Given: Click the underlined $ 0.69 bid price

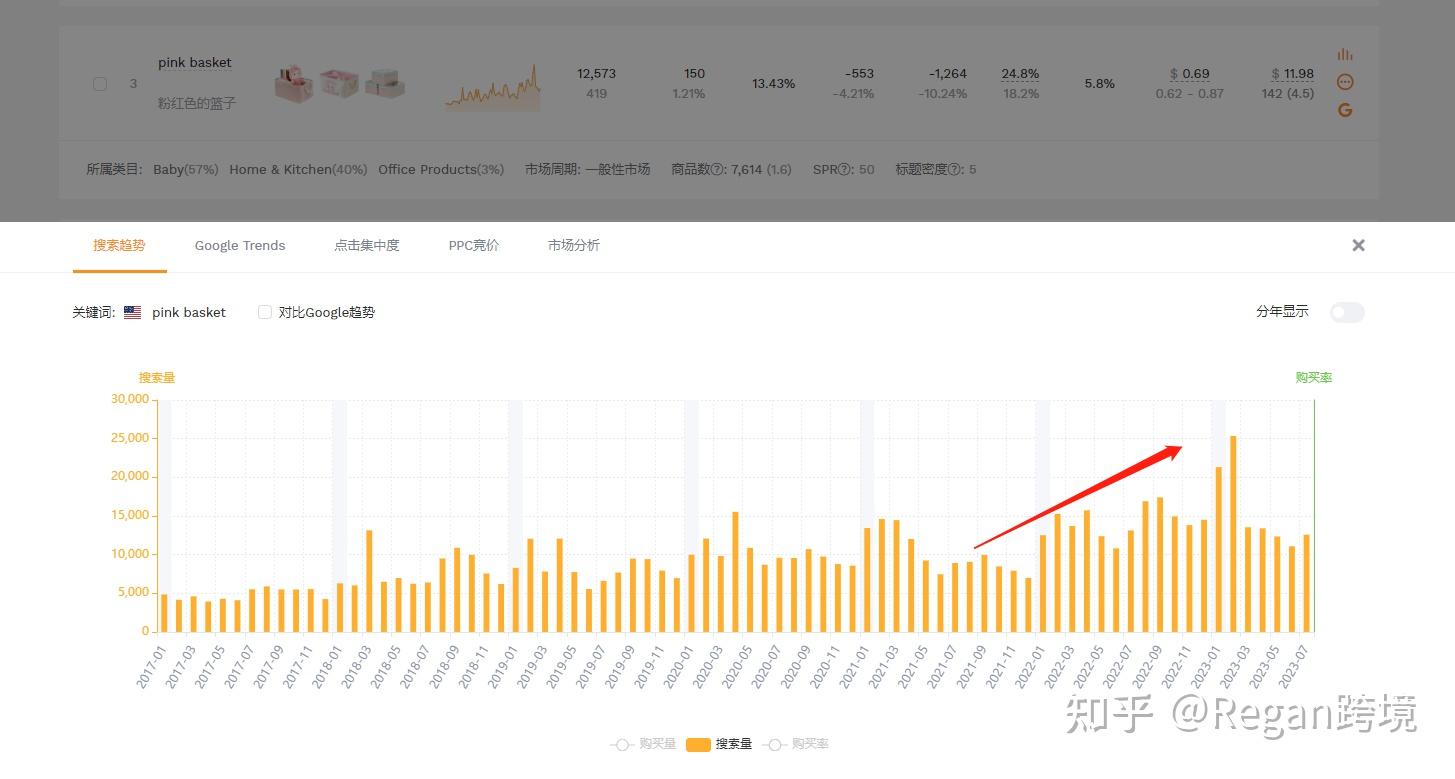Looking at the screenshot, I should 1190,73.
